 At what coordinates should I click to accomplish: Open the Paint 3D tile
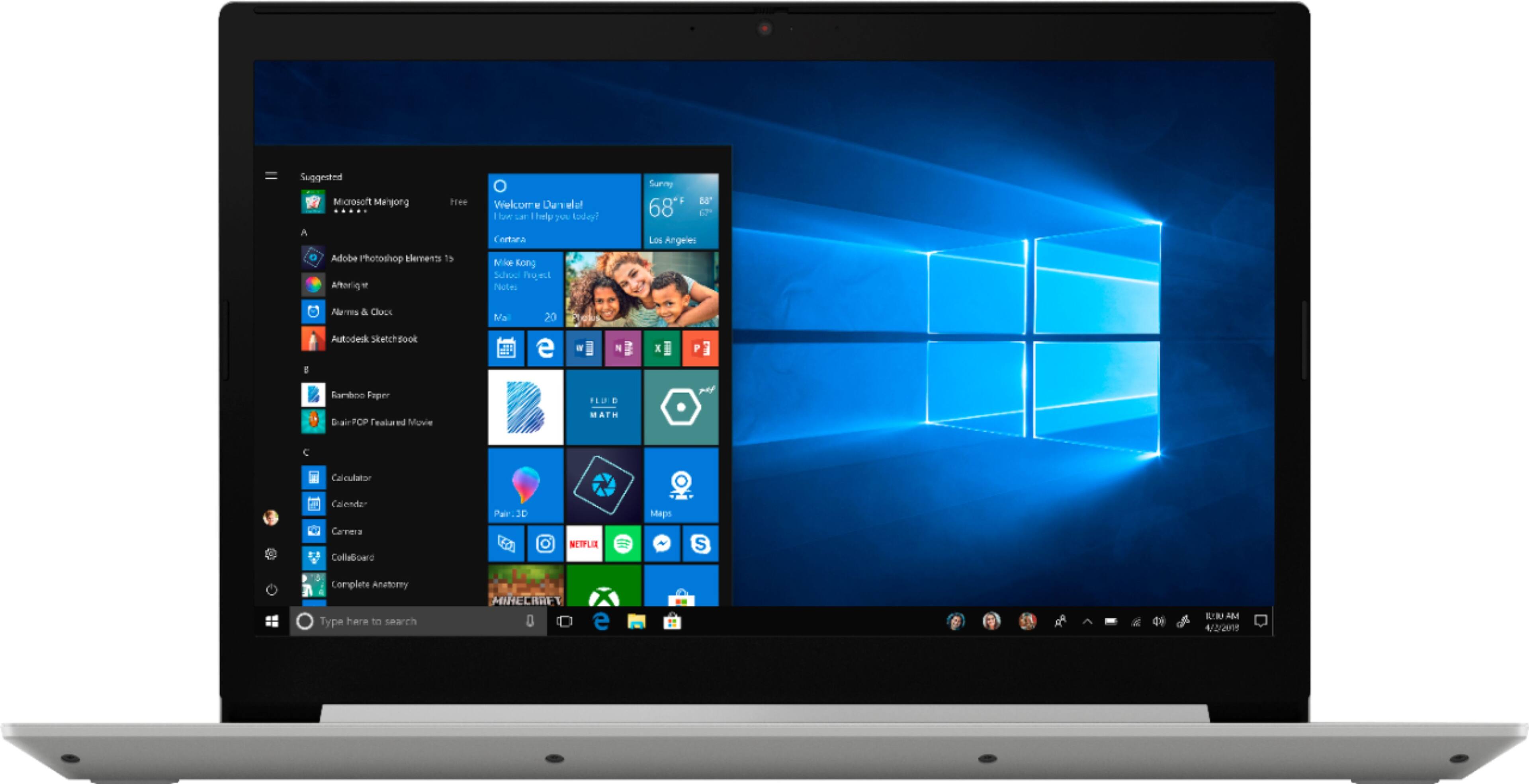[525, 485]
